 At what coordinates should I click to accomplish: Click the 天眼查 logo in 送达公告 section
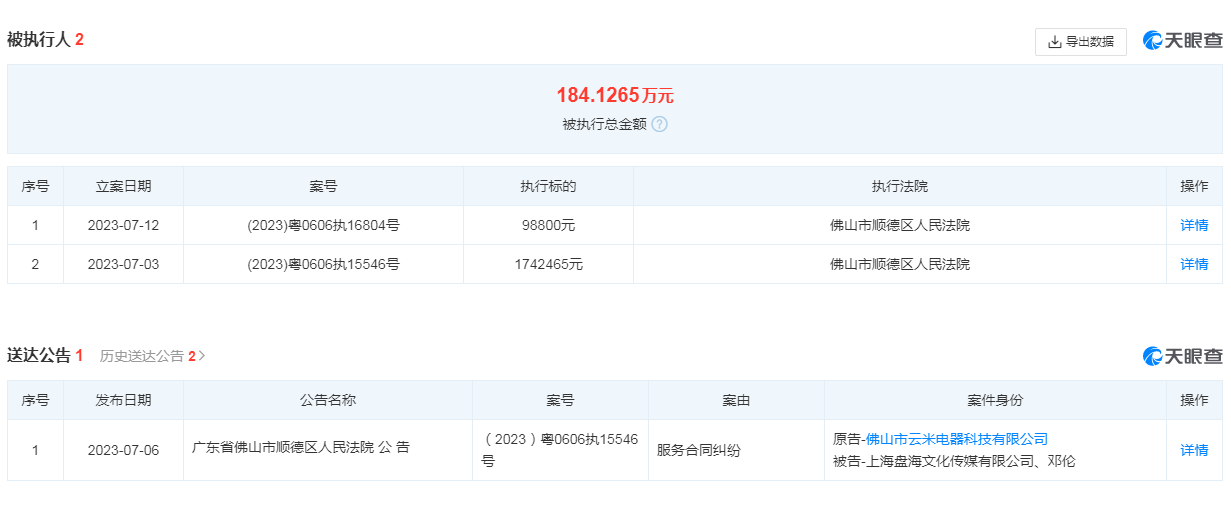point(1183,356)
